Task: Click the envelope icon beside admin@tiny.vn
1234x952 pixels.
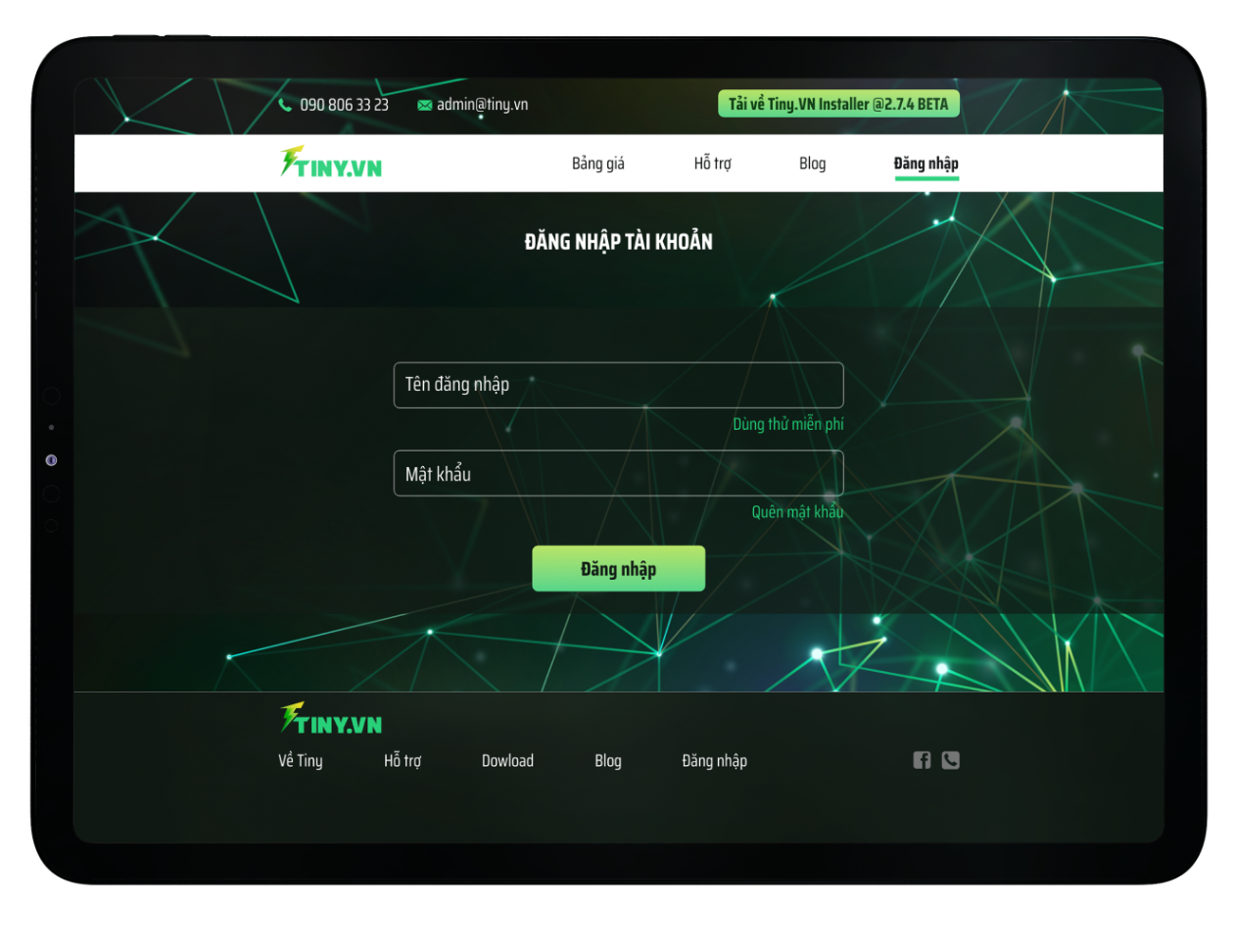Action: [x=424, y=105]
